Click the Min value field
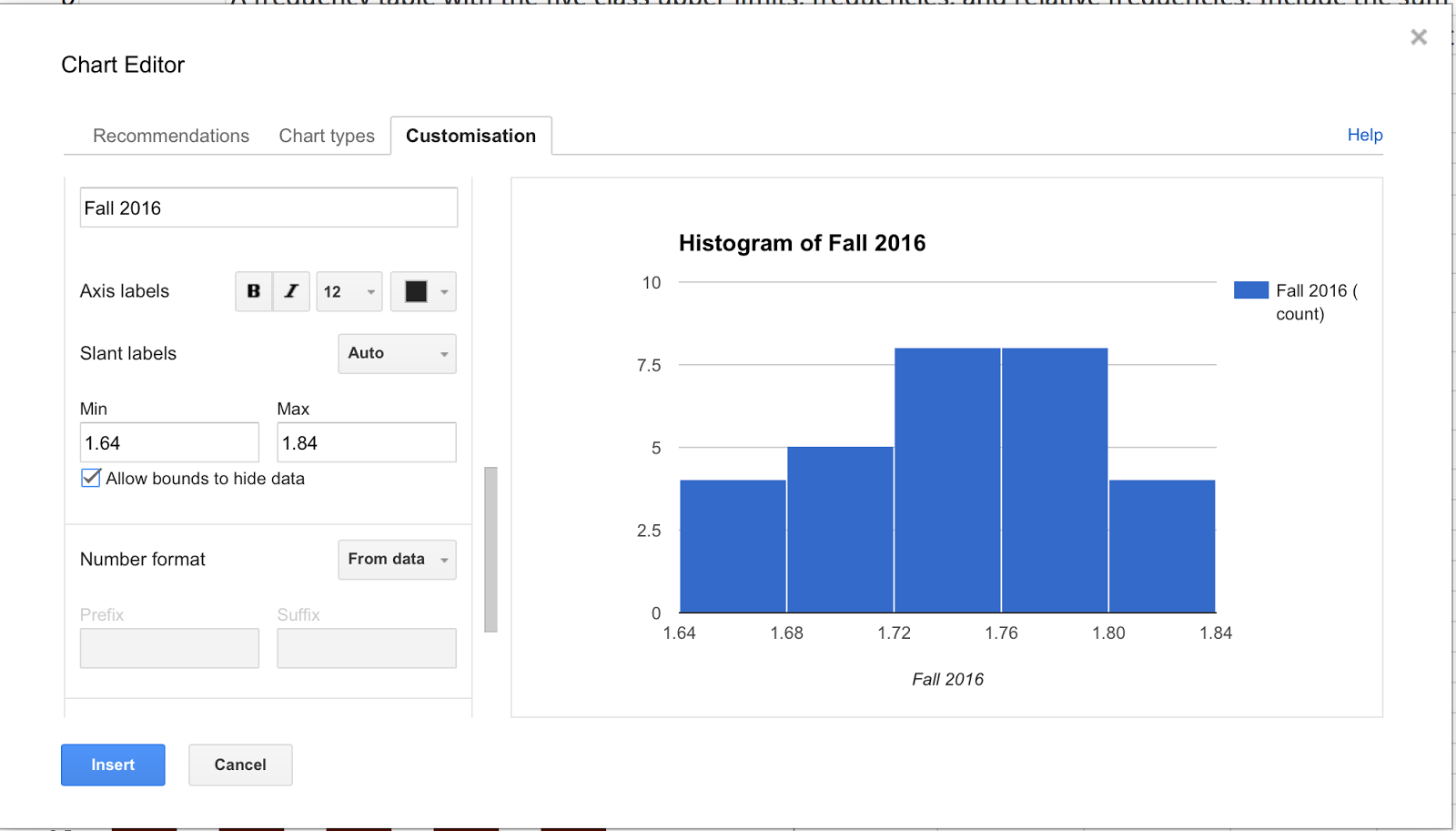 [168, 441]
